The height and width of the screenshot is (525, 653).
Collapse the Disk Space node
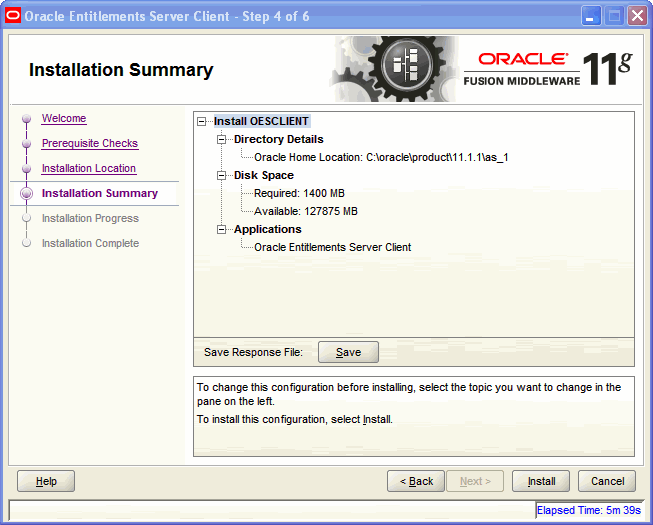point(222,176)
